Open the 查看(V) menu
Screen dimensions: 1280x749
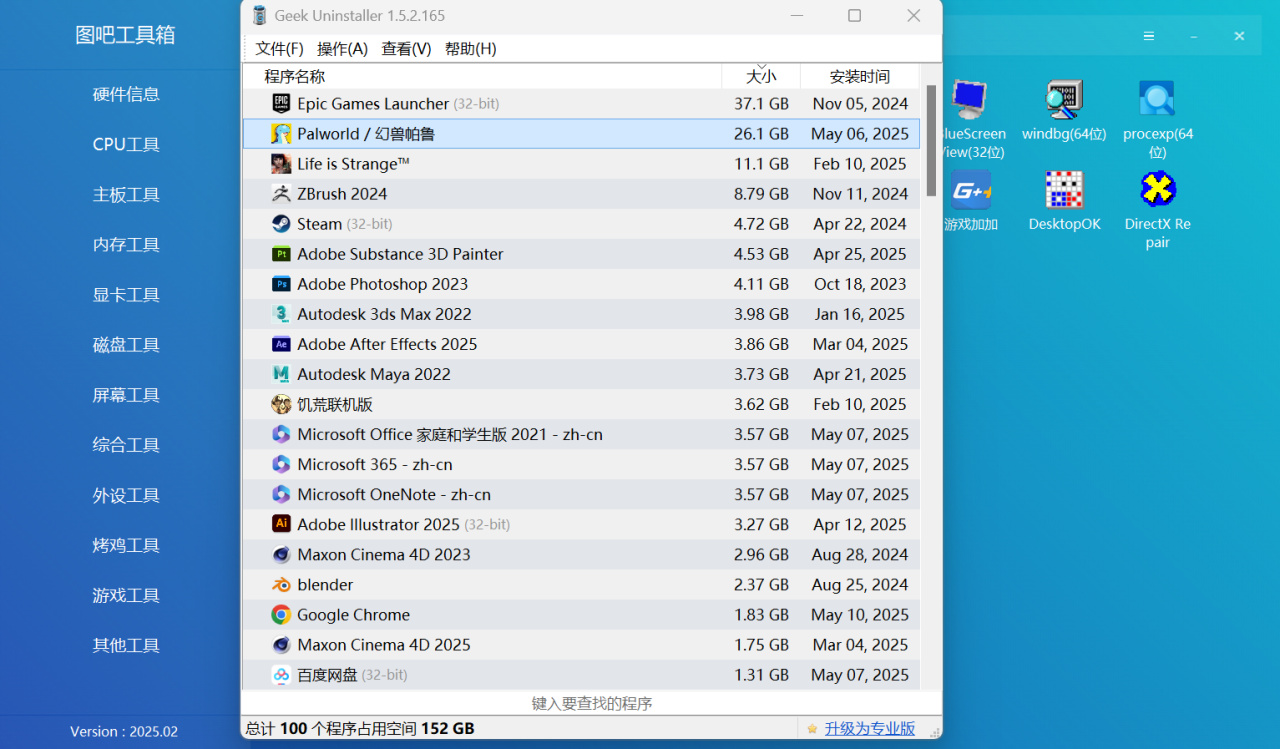point(406,49)
